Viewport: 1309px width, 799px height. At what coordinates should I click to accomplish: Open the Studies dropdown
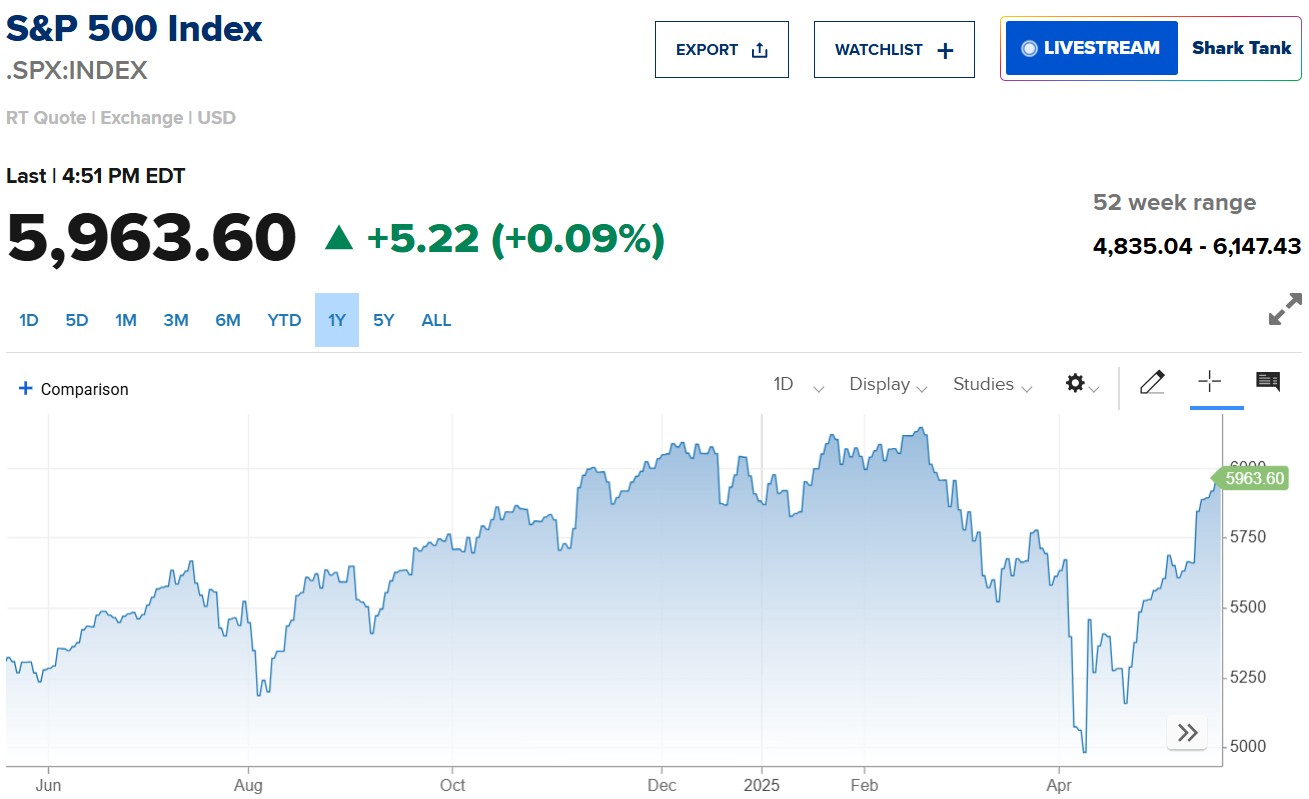[992, 385]
